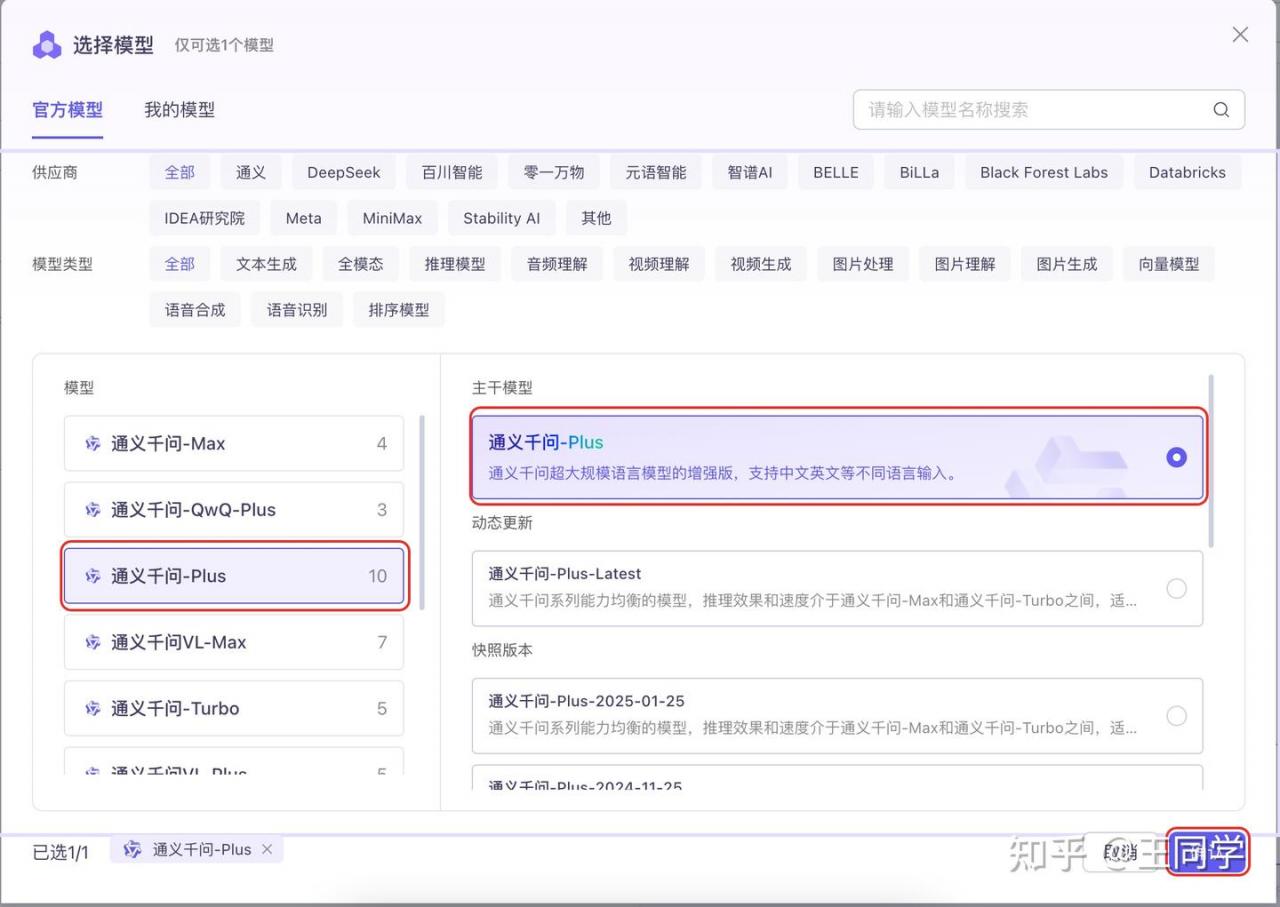Filter supplier by BiLLa
Screen dimensions: 1280x907
pyautogui.click(x=919, y=172)
